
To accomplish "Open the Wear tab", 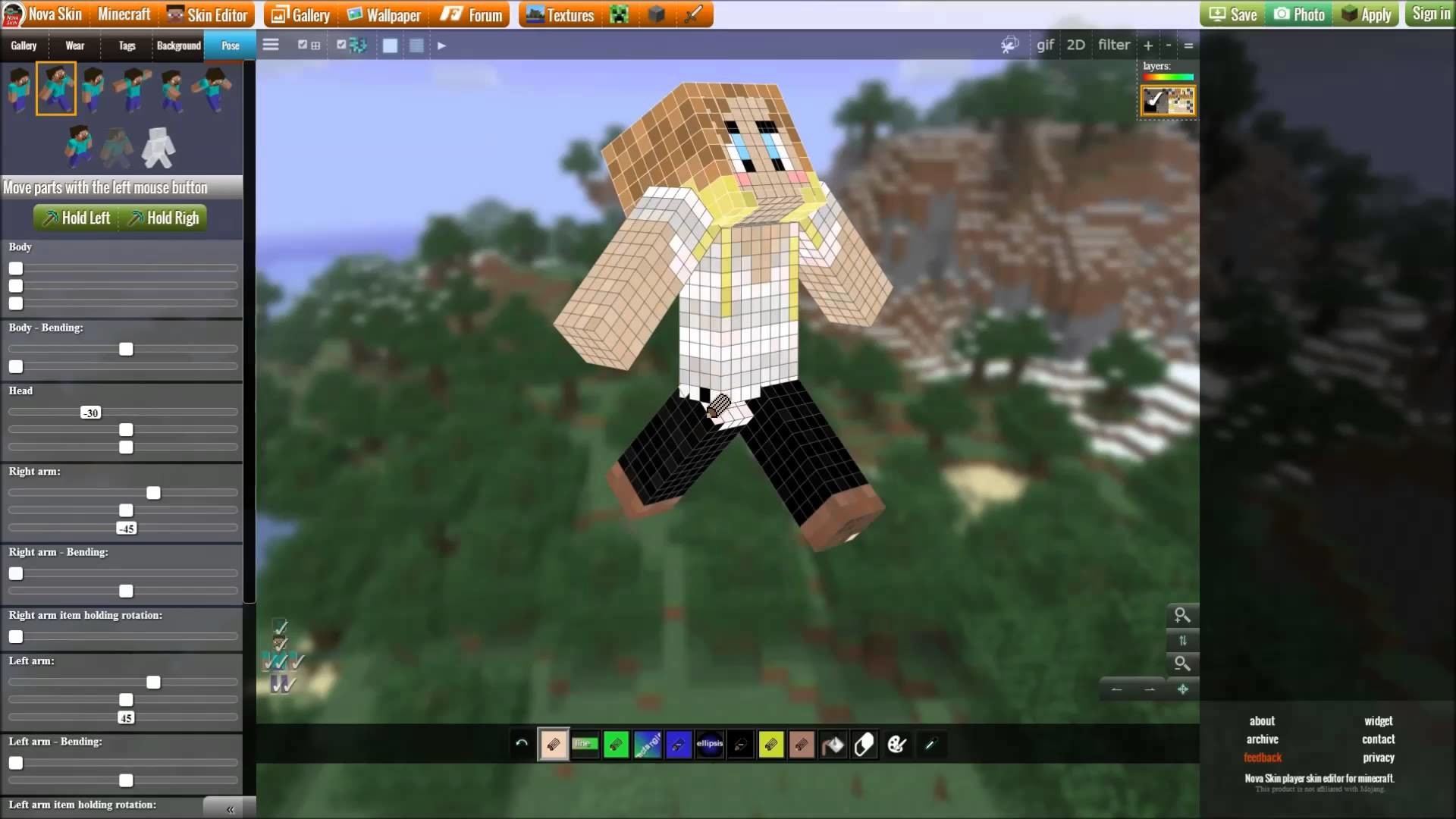I will (x=74, y=45).
